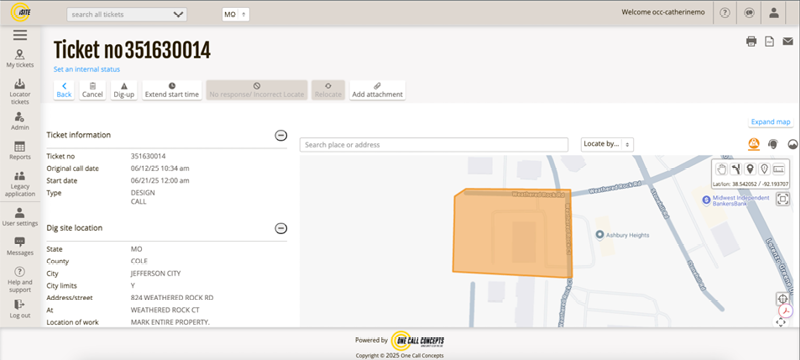800x360 pixels.
Task: Select the pan hand tool on the map
Action: [x=721, y=169]
